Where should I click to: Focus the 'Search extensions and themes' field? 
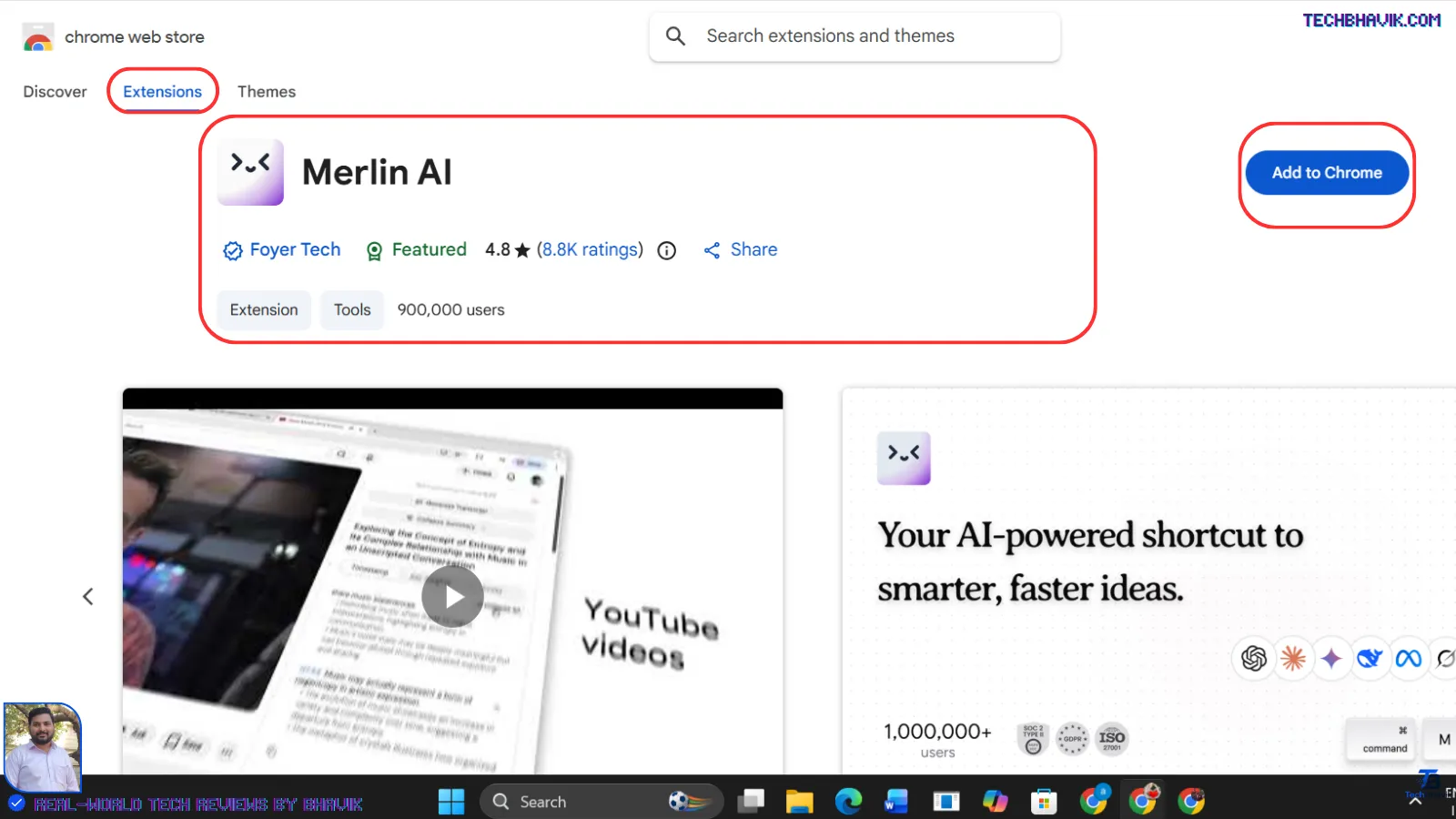854,36
